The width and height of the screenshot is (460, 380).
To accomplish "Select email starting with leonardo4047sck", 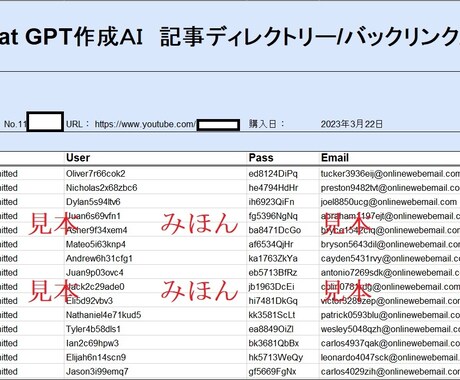I will coord(390,357).
